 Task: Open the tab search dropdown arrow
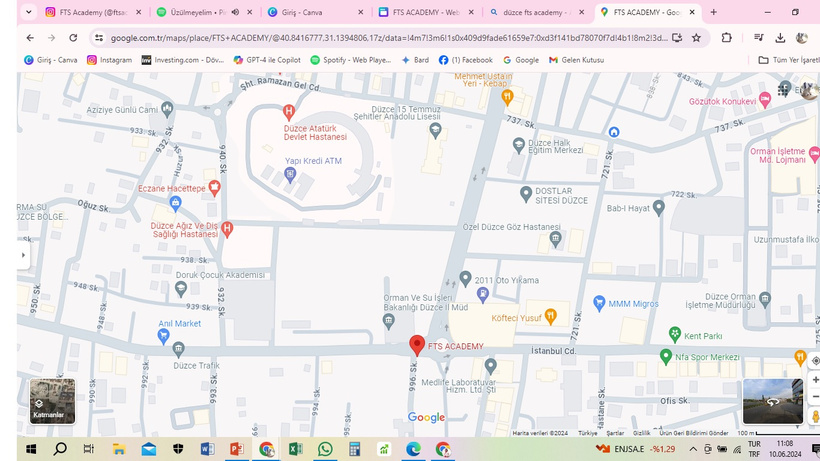(27, 12)
